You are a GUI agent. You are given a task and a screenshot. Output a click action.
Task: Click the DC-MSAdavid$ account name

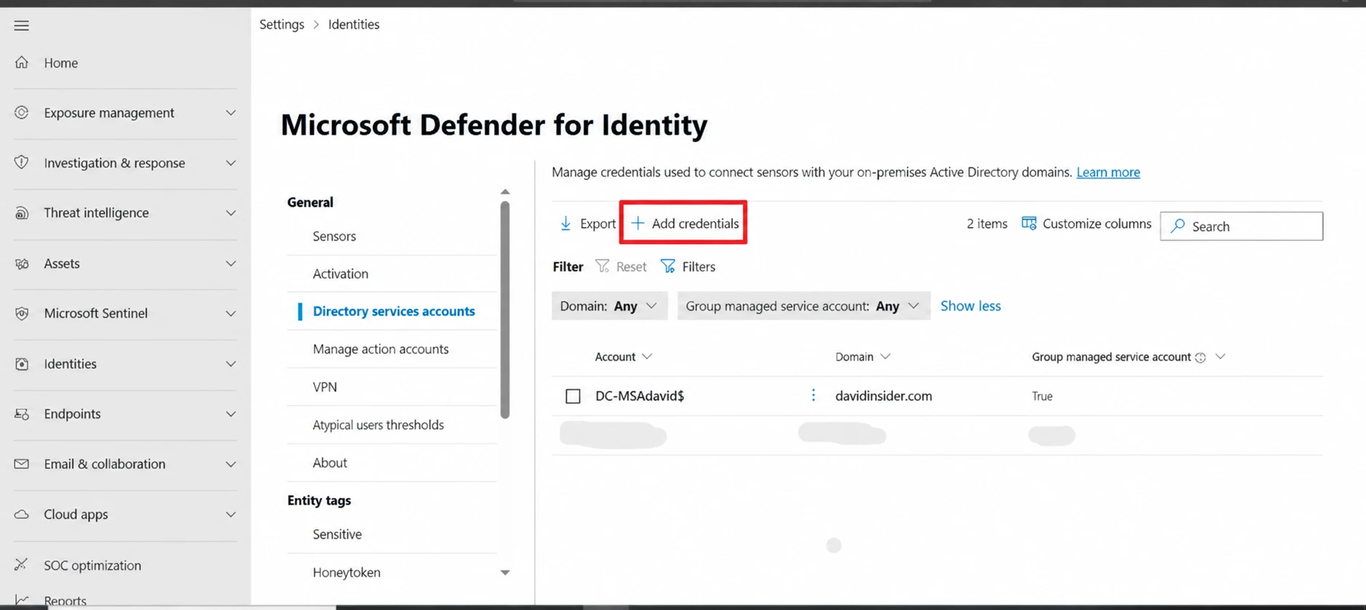pyautogui.click(x=640, y=396)
